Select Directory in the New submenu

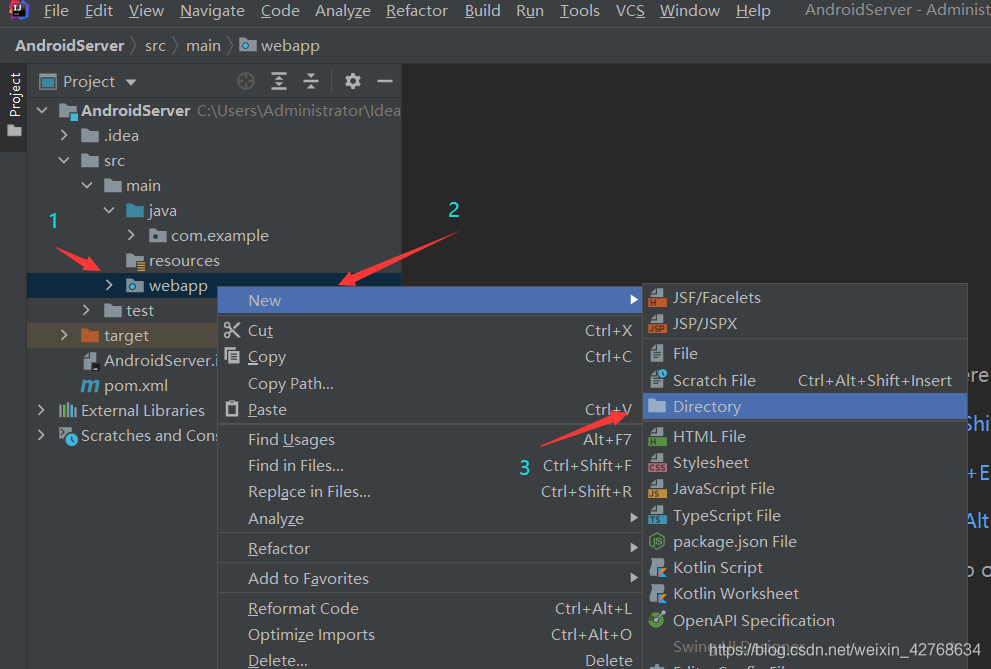pos(706,407)
